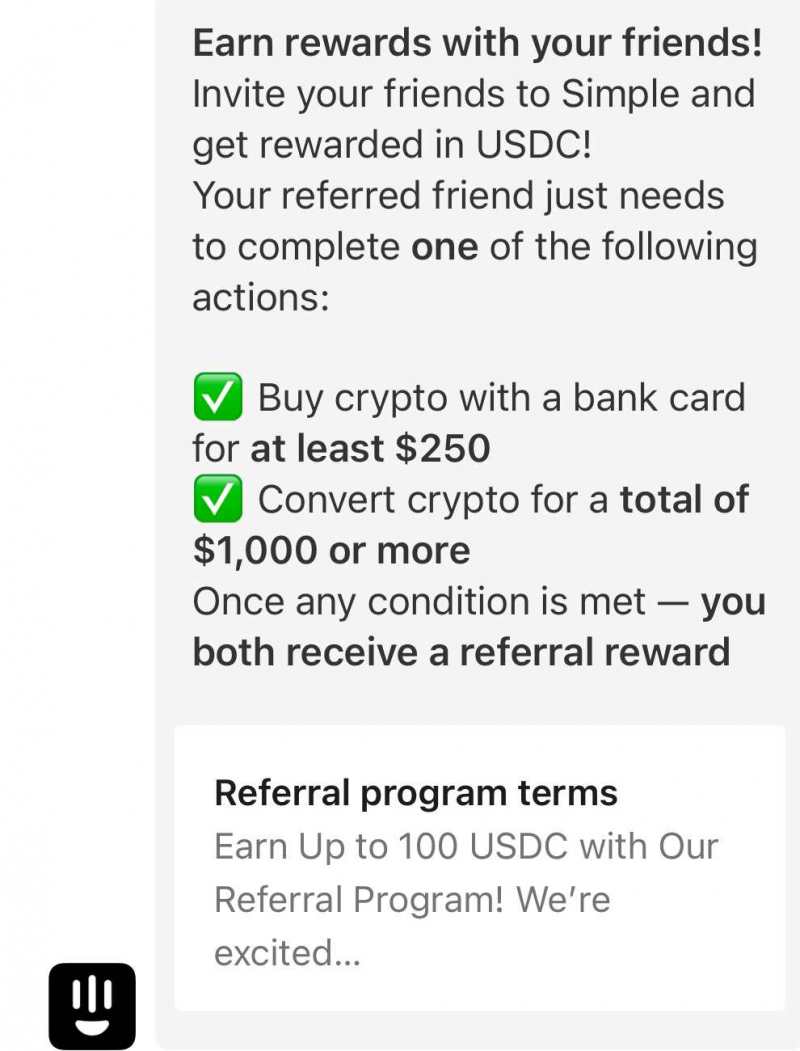Image resolution: width=800 pixels, height=1051 pixels.
Task: Click the "Earn rewards with your friends!" heading
Action: 477,43
